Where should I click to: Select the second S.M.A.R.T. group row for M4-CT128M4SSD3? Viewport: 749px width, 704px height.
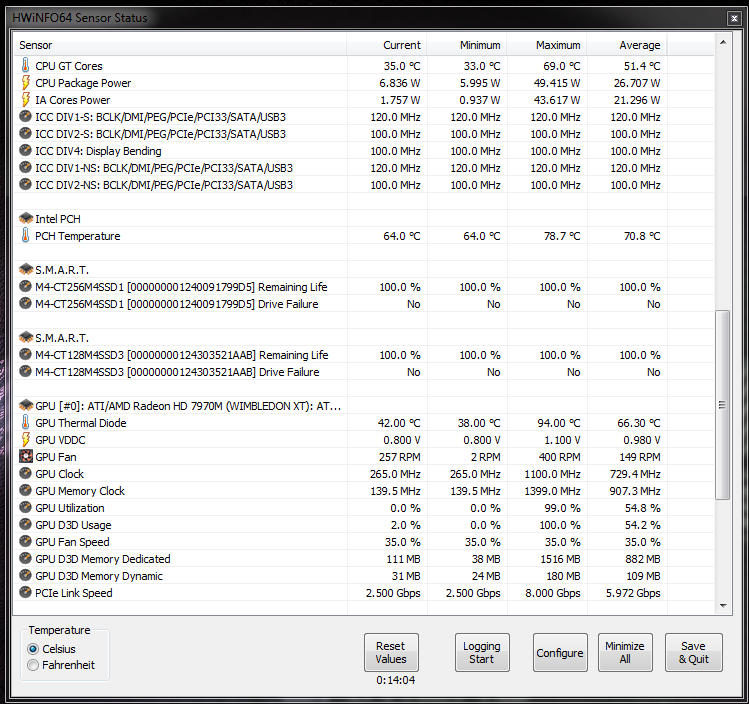coord(364,338)
